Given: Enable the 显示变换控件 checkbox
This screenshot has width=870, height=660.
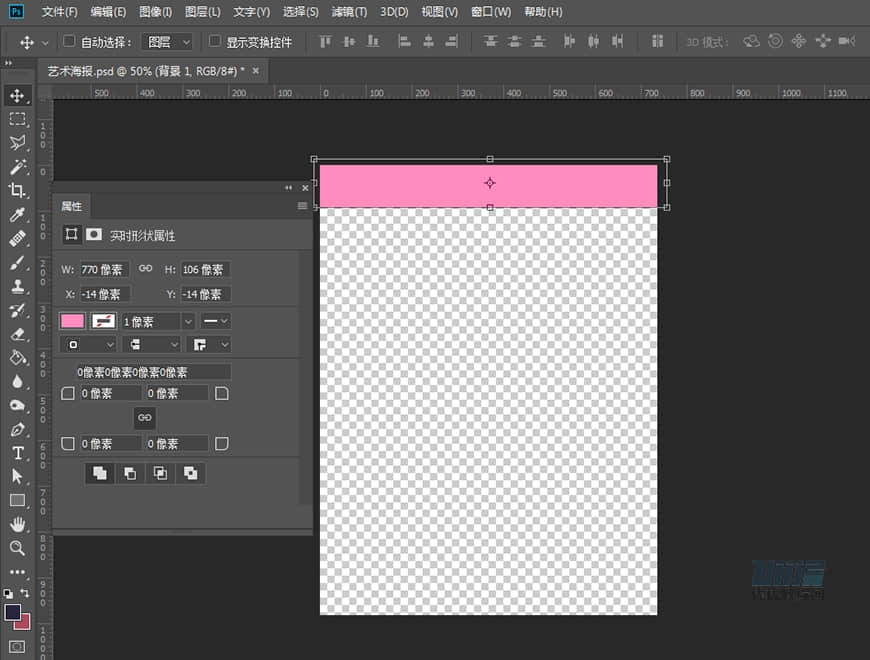Looking at the screenshot, I should point(214,40).
